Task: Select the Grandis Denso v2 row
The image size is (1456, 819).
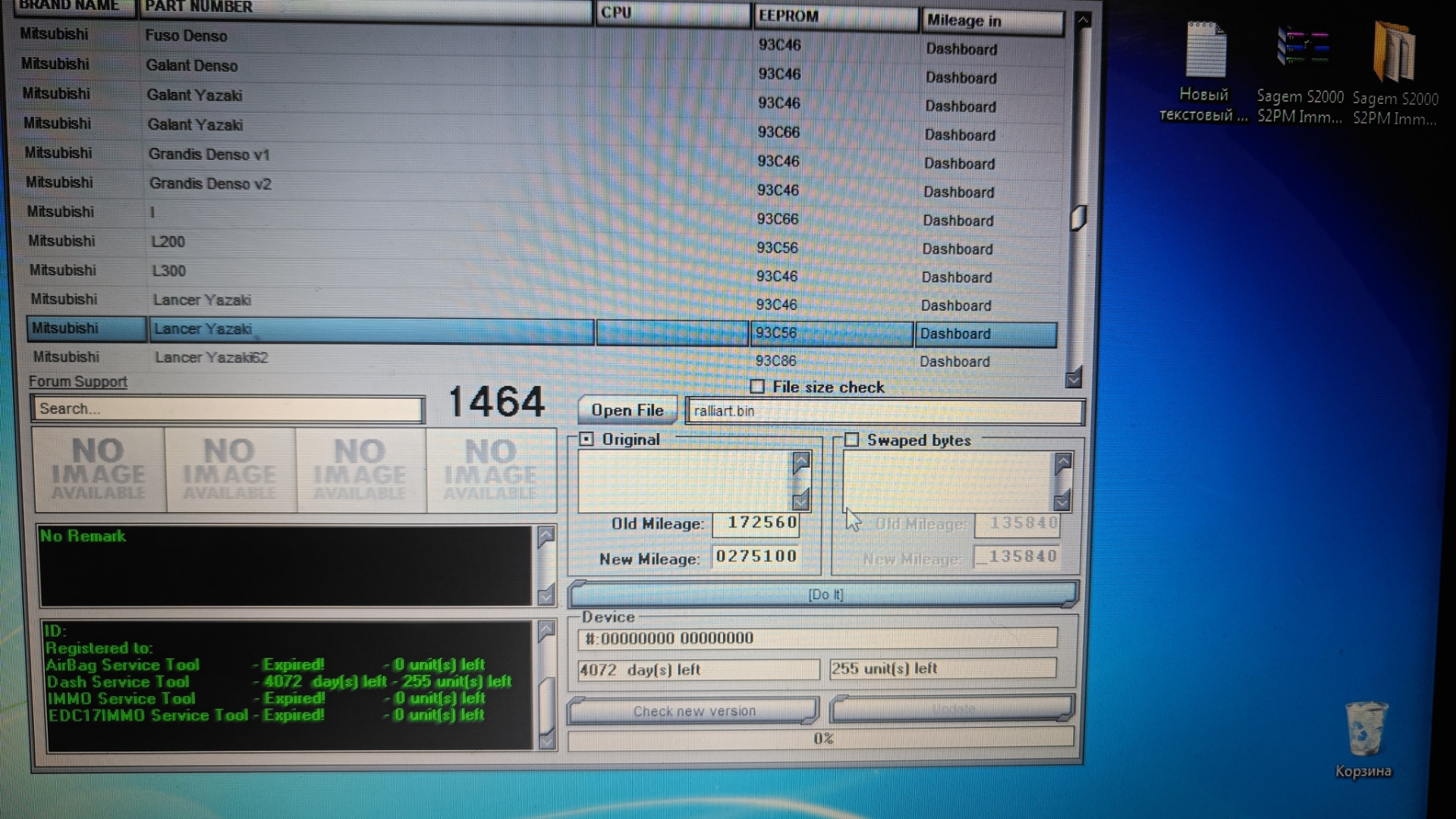Action: pyautogui.click(x=539, y=186)
